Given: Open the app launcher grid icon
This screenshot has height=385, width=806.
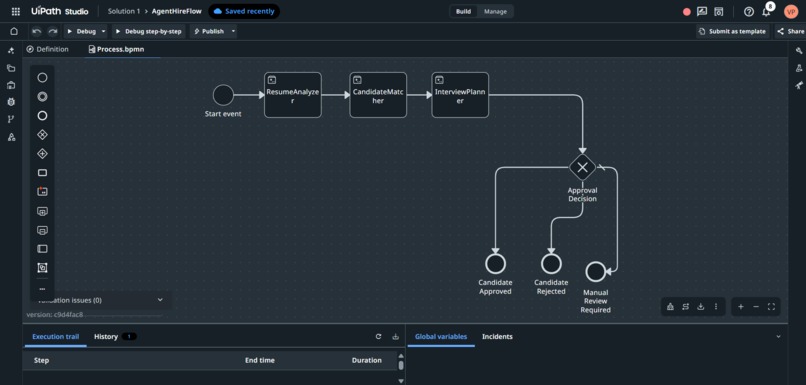Looking at the screenshot, I should pyautogui.click(x=15, y=11).
